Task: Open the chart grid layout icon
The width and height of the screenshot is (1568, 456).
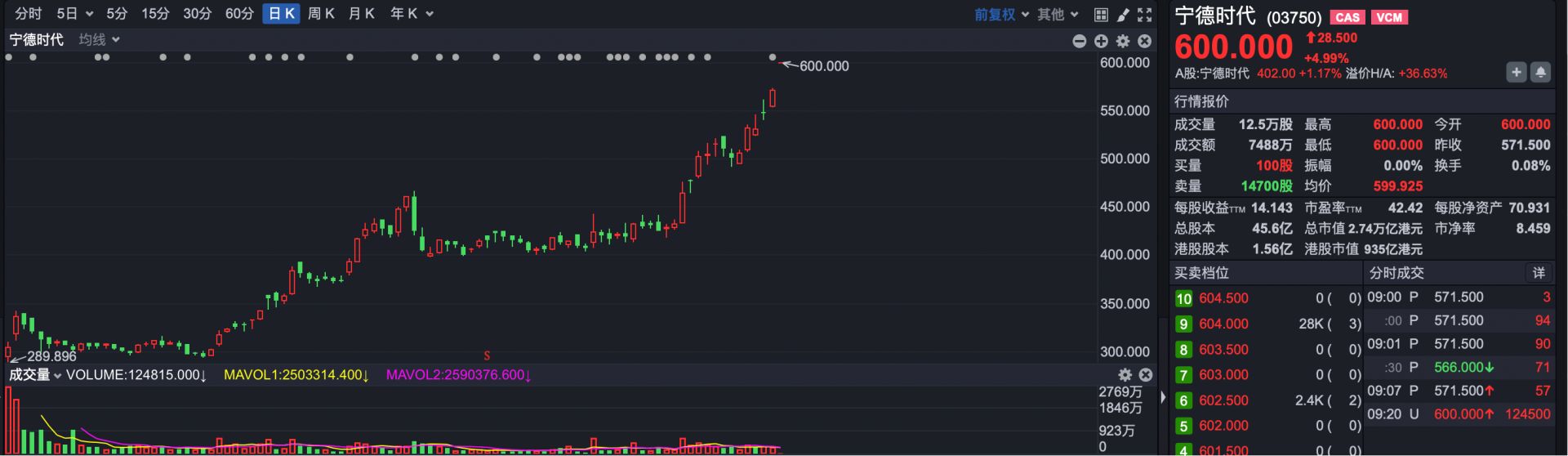Action: coord(1101,15)
